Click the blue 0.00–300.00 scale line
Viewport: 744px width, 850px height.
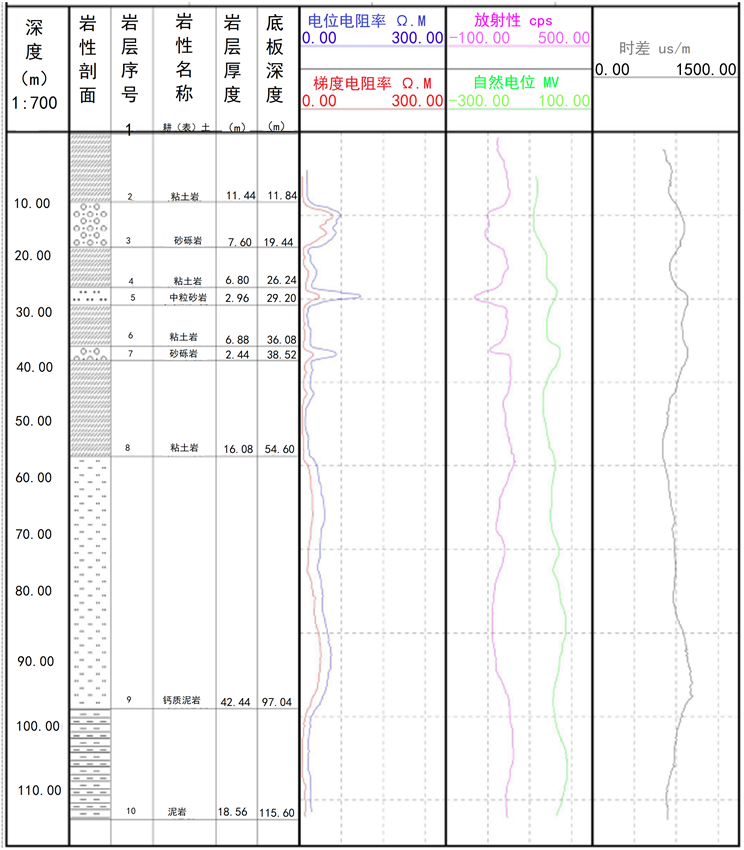[x=372, y=46]
